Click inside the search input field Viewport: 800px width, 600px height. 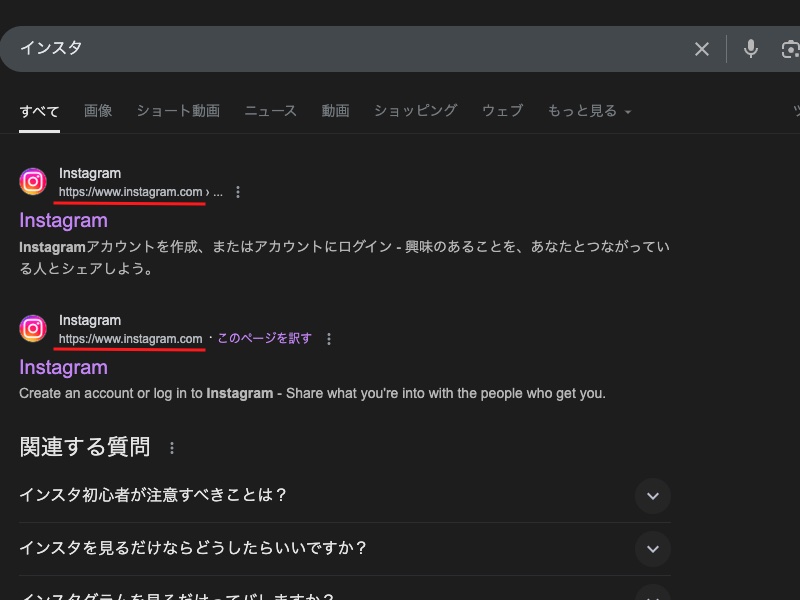point(300,48)
